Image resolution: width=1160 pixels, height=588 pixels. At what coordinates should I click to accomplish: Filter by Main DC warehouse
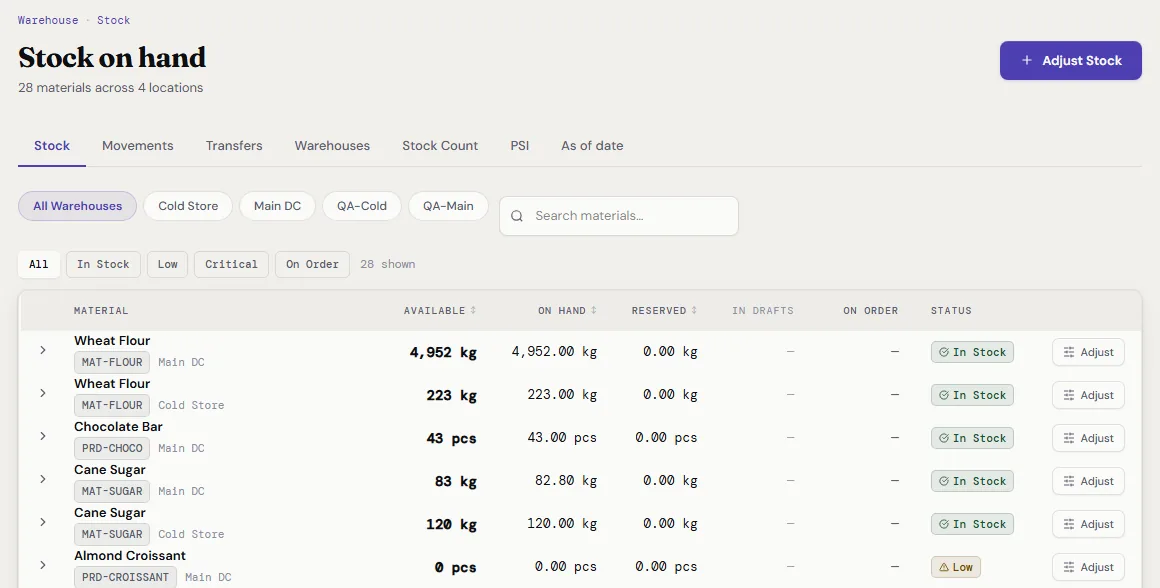click(x=277, y=206)
